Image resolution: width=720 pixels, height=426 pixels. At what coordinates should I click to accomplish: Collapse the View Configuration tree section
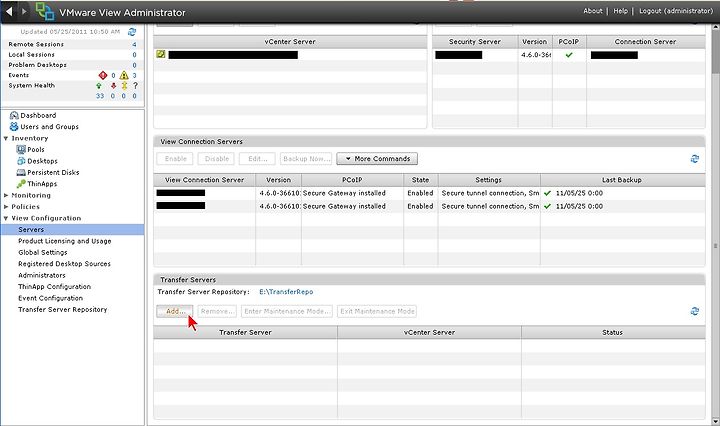(x=6, y=218)
